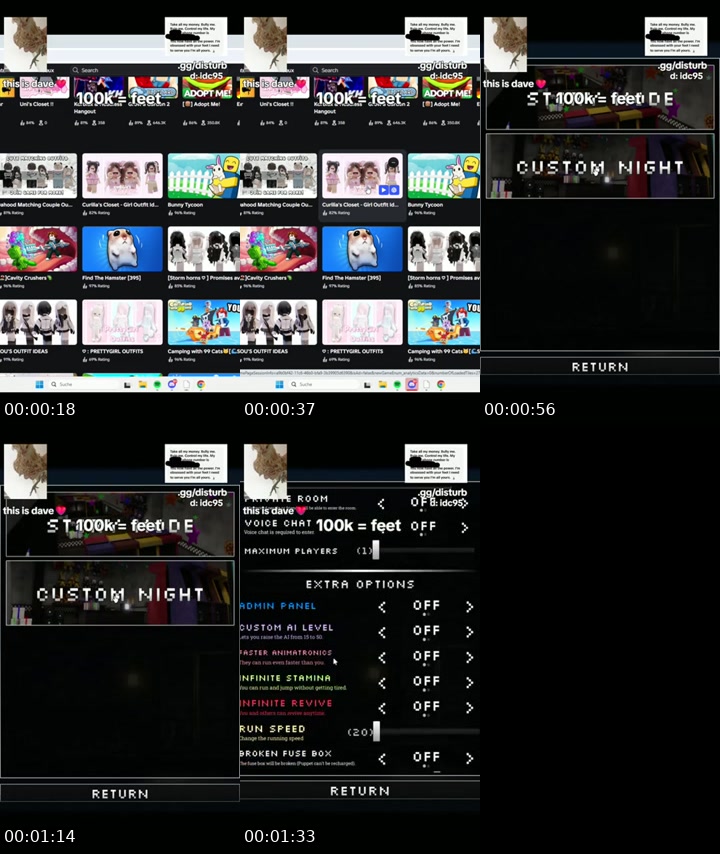Screen dimensions: 720x854
Task: Toggle the INFINITE STAMINA OFF value
Action: 426,681
